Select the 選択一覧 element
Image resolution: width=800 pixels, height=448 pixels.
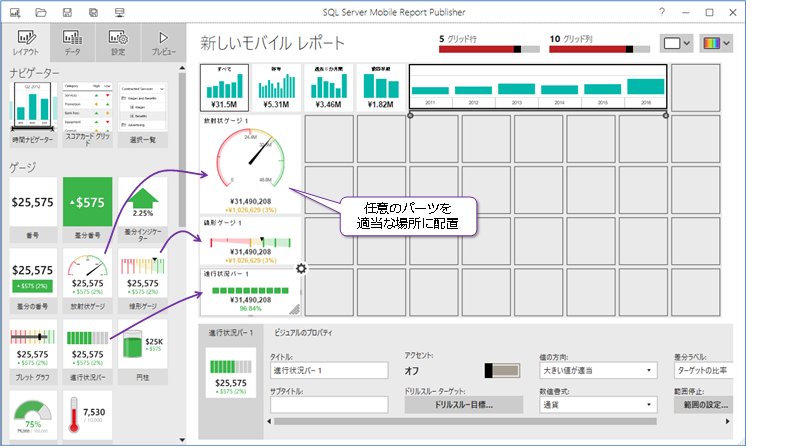142,114
